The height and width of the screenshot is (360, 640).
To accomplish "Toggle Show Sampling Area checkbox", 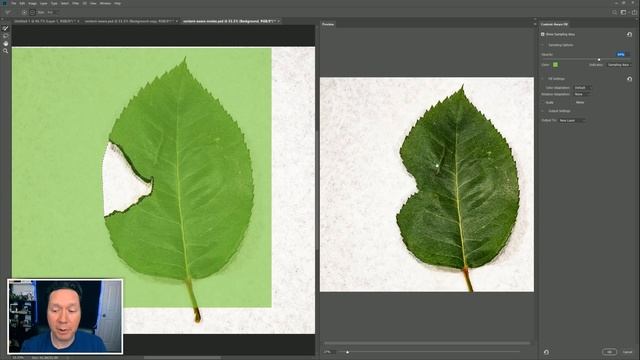I will coord(543,34).
